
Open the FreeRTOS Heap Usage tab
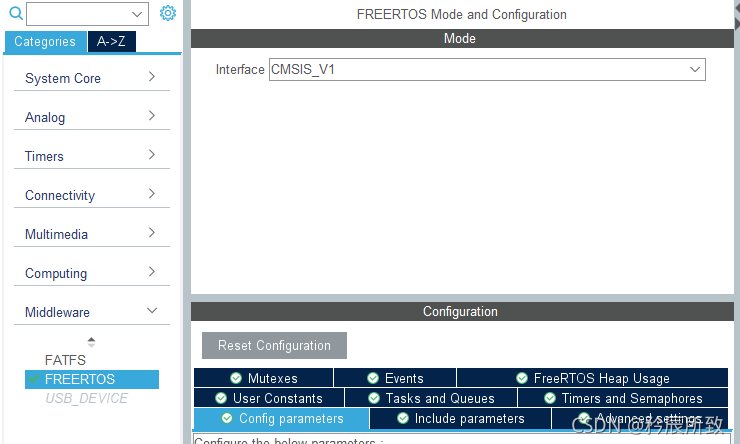click(x=592, y=378)
